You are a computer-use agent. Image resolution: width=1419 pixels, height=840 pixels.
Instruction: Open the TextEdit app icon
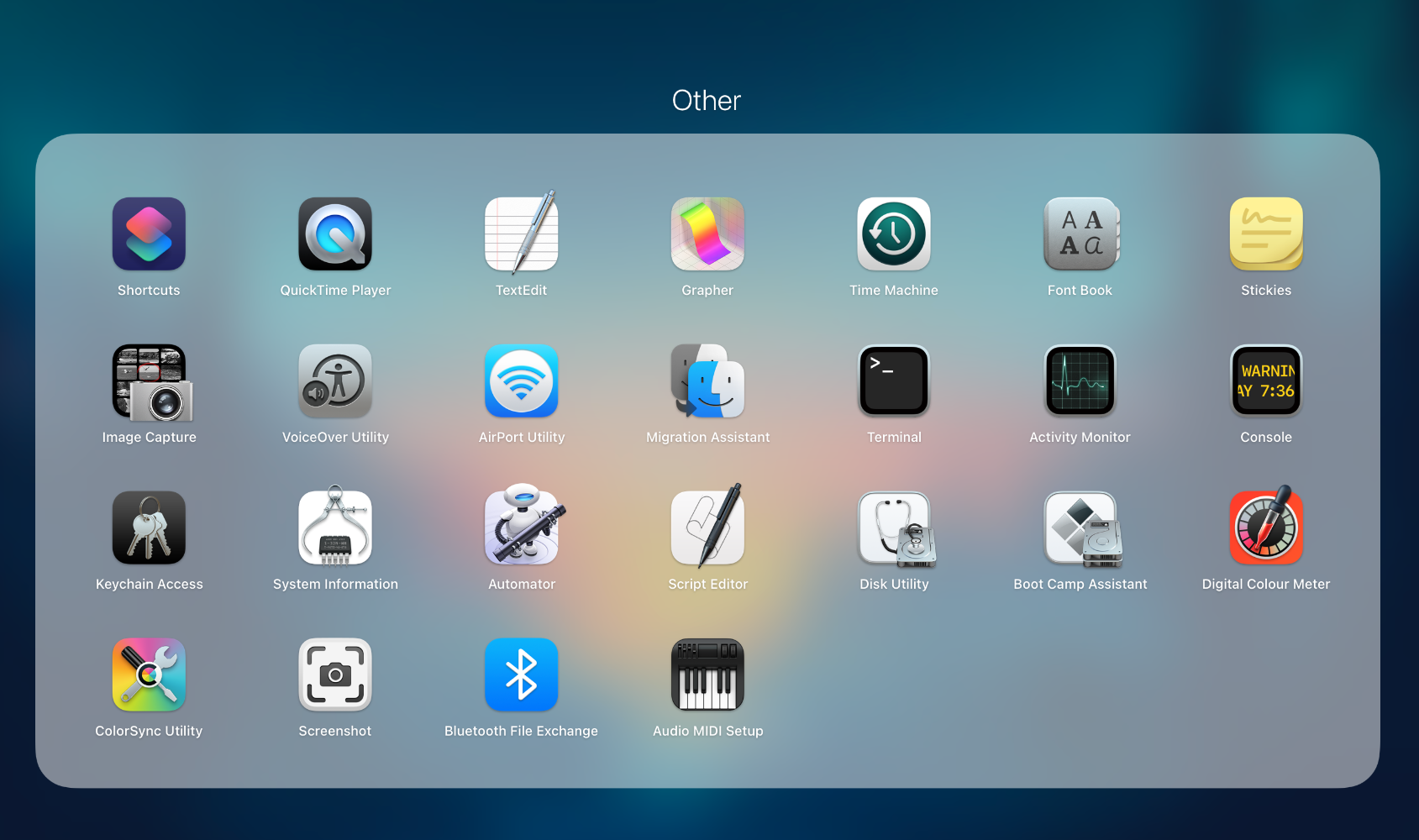[x=521, y=234]
